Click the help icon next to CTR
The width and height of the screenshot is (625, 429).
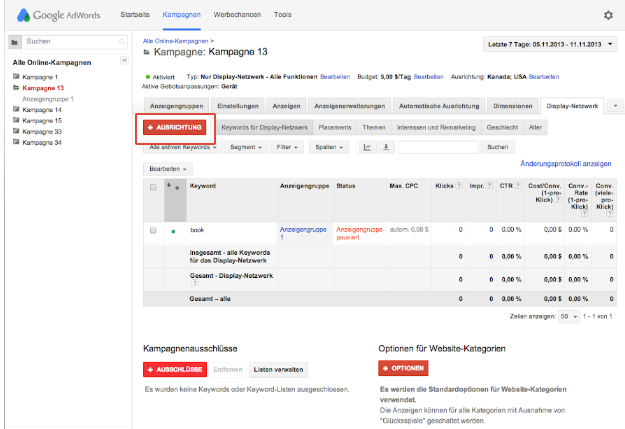click(518, 185)
